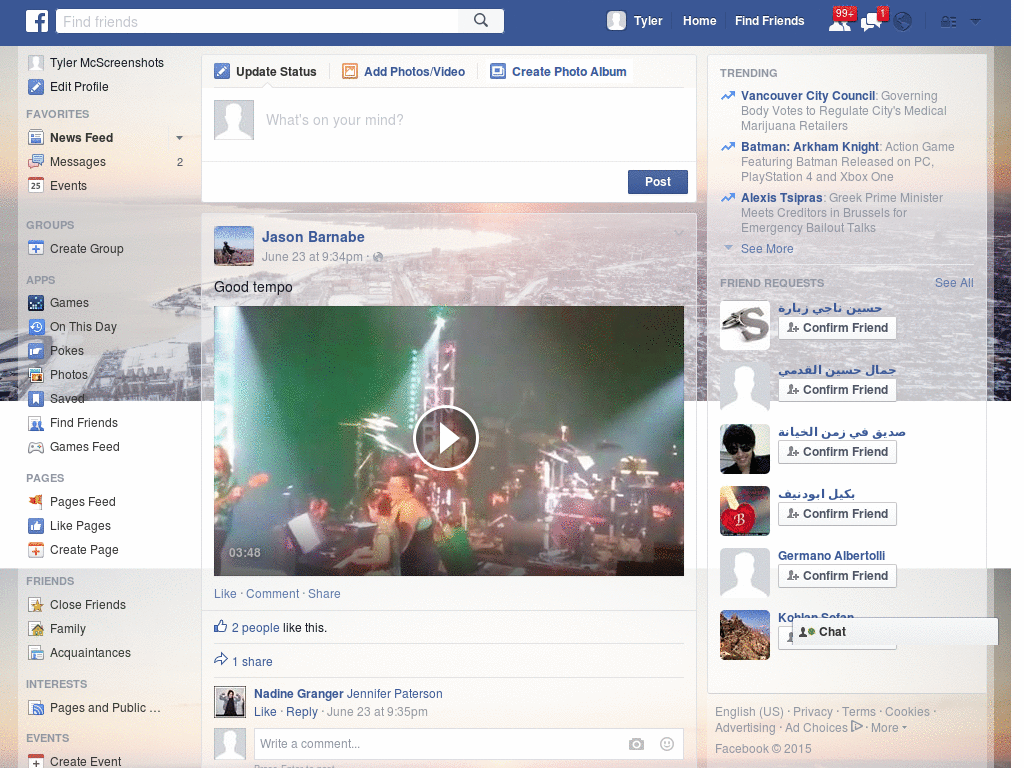Click the privacy lock icon near the top right
The image size is (1024, 768).
(948, 20)
